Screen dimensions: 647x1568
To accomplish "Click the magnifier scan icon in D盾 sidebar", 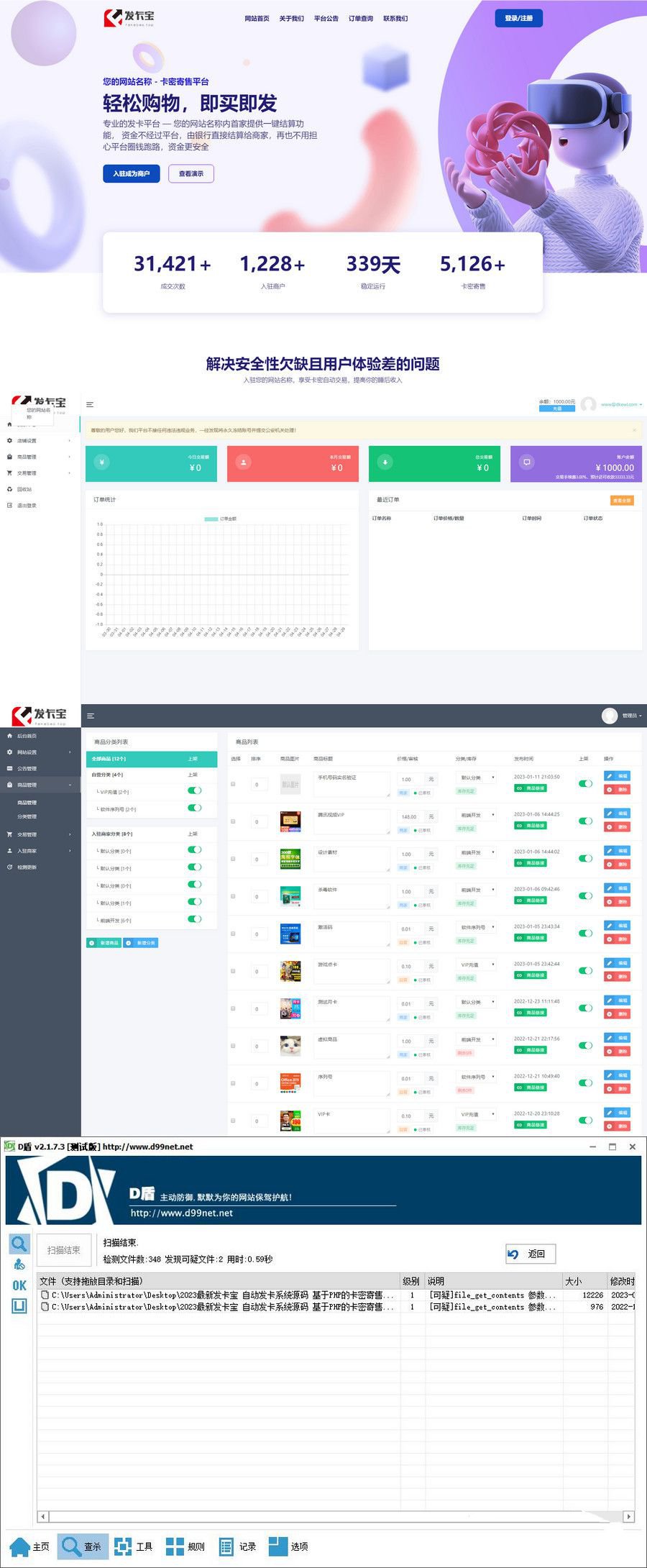I will pyautogui.click(x=19, y=1244).
